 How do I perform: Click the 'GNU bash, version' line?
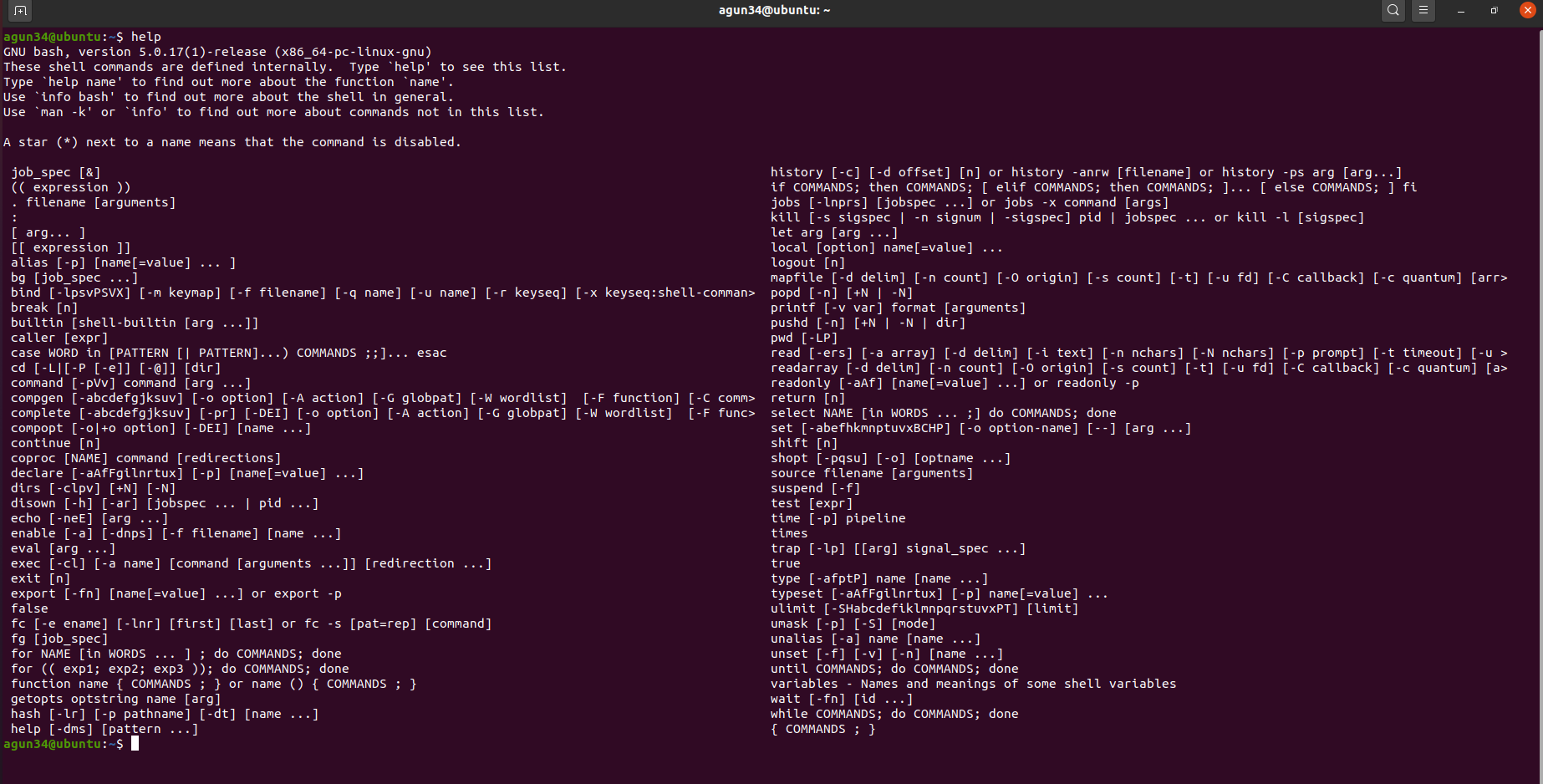pos(217,52)
